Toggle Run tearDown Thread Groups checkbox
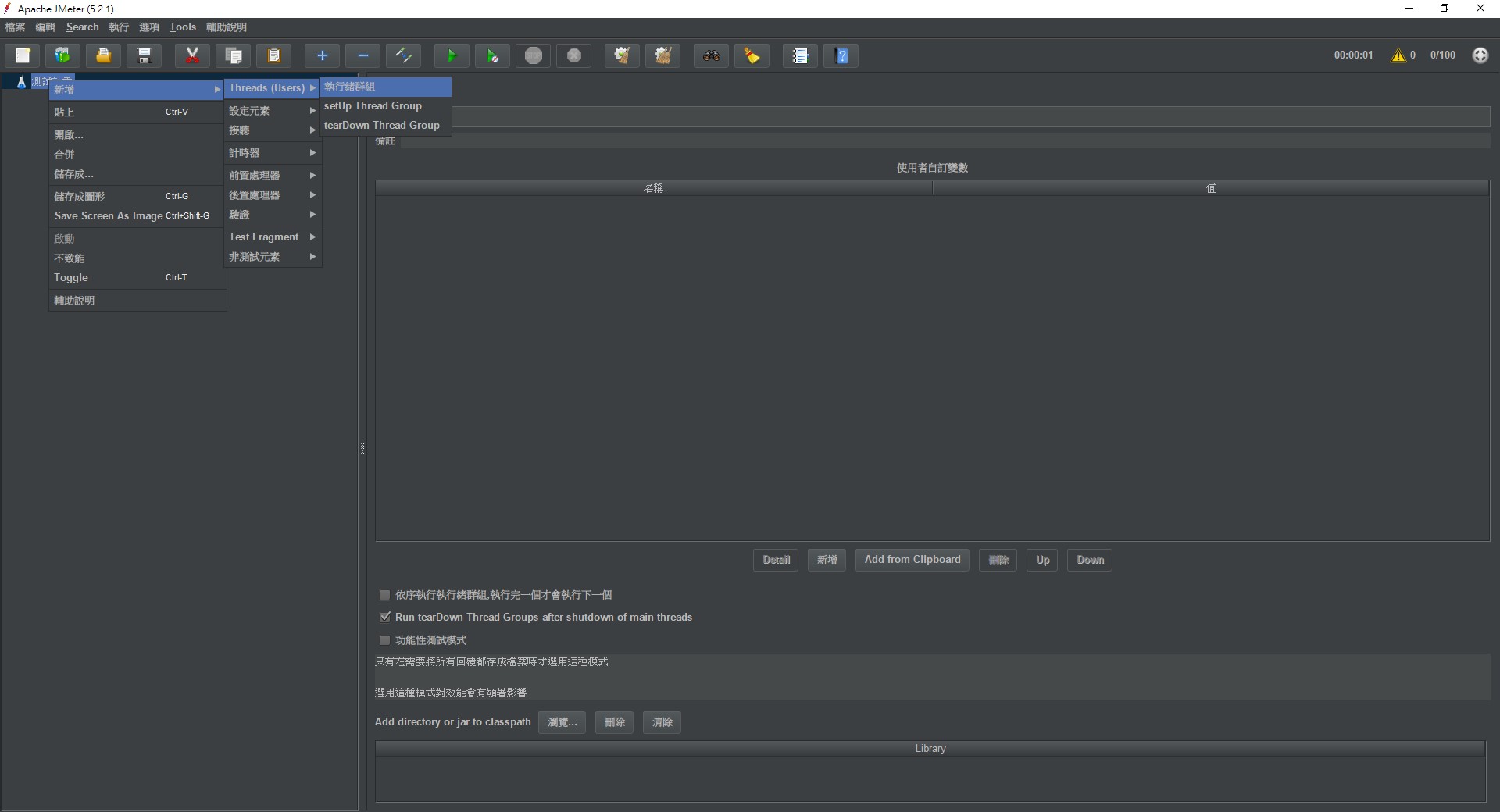The width and height of the screenshot is (1500, 812). [384, 617]
